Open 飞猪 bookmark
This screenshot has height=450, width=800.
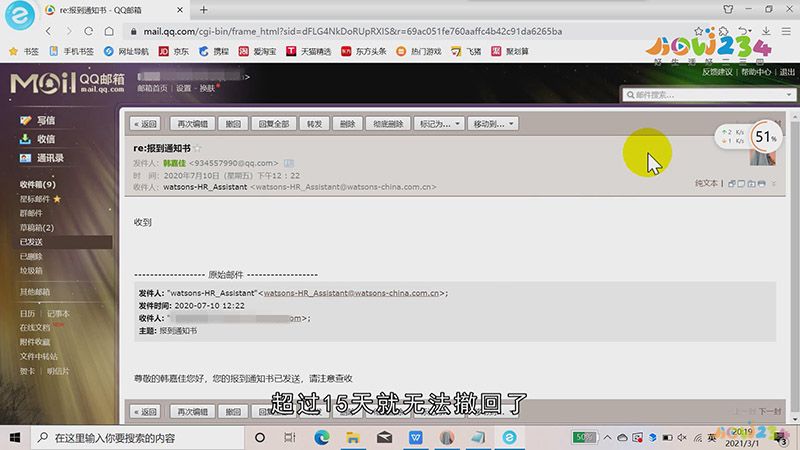tap(466, 51)
